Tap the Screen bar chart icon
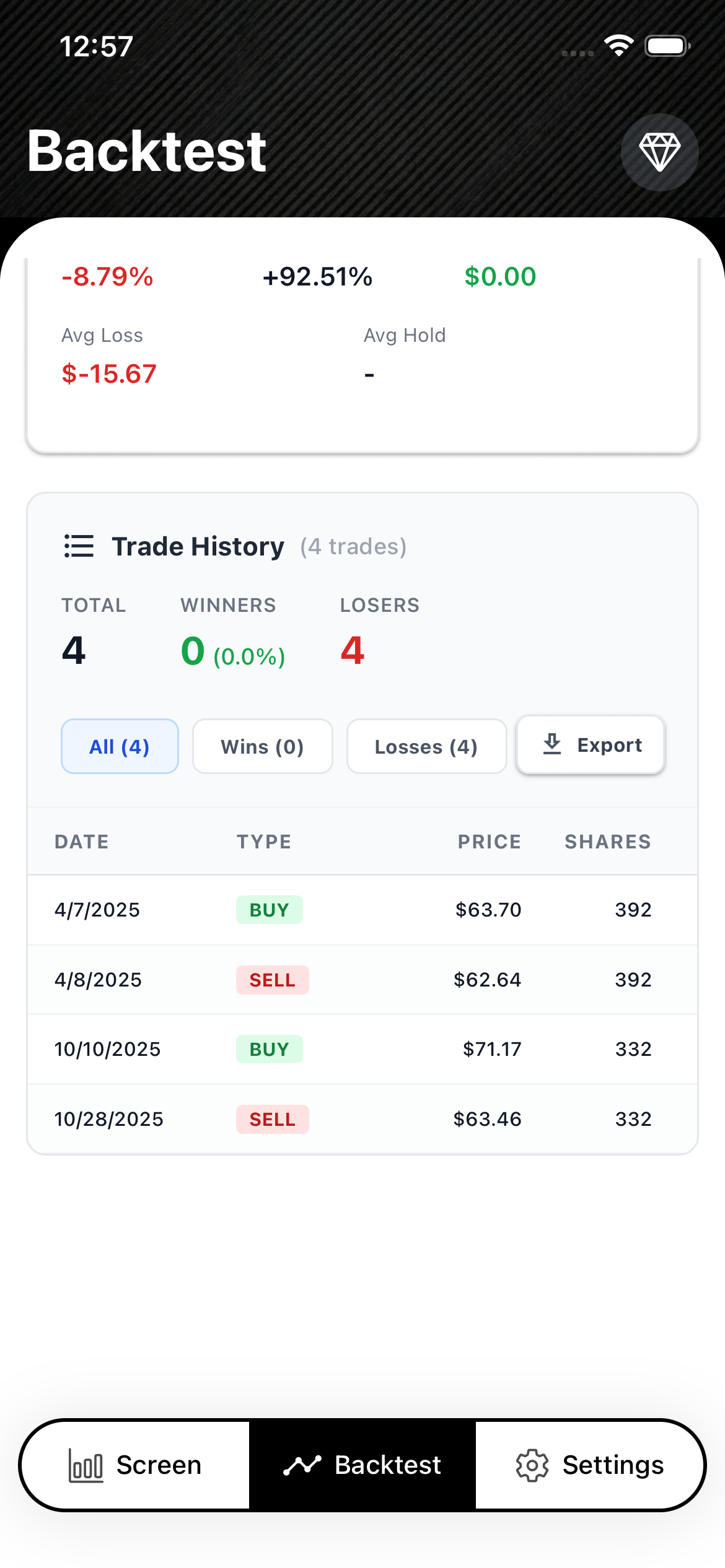The width and height of the screenshot is (725, 1568). point(86,1465)
